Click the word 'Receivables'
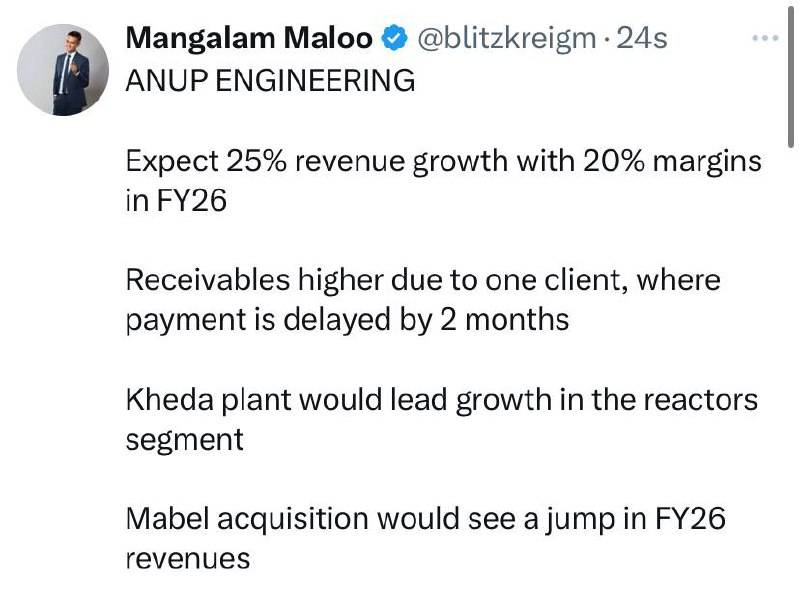800x612 pixels. [x=208, y=280]
